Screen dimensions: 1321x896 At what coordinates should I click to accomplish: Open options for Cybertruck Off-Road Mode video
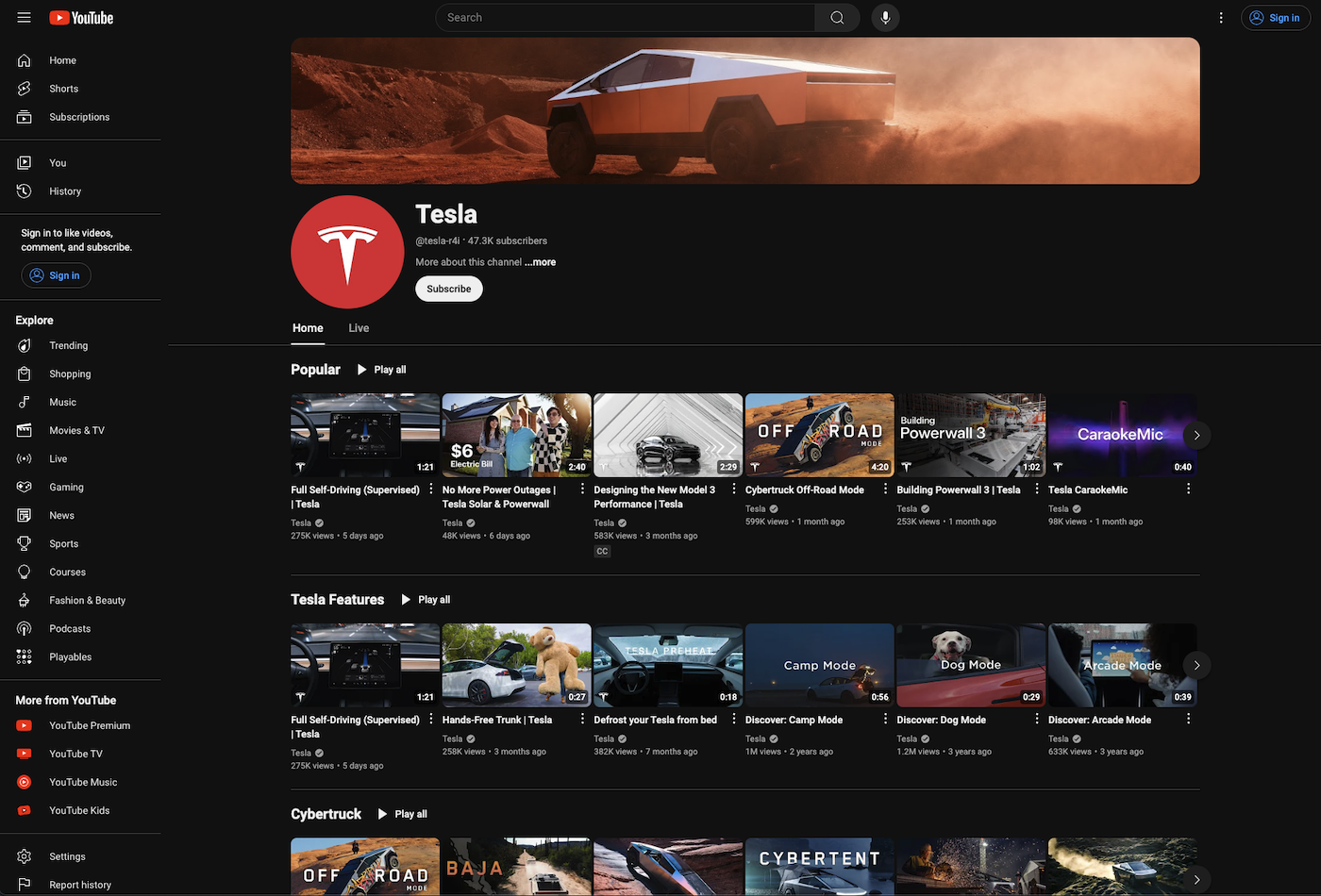coord(885,489)
